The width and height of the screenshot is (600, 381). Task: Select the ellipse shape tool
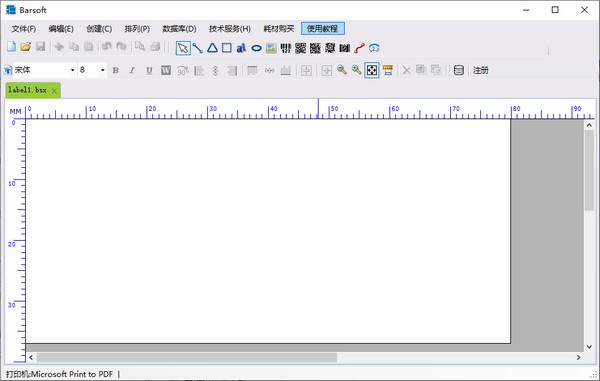click(x=256, y=48)
